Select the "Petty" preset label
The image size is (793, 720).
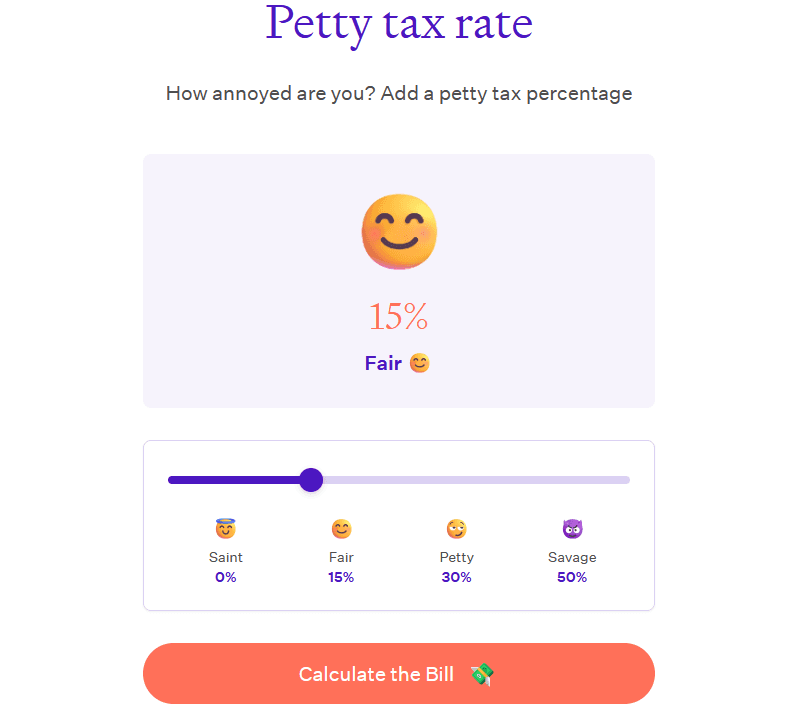pos(457,557)
